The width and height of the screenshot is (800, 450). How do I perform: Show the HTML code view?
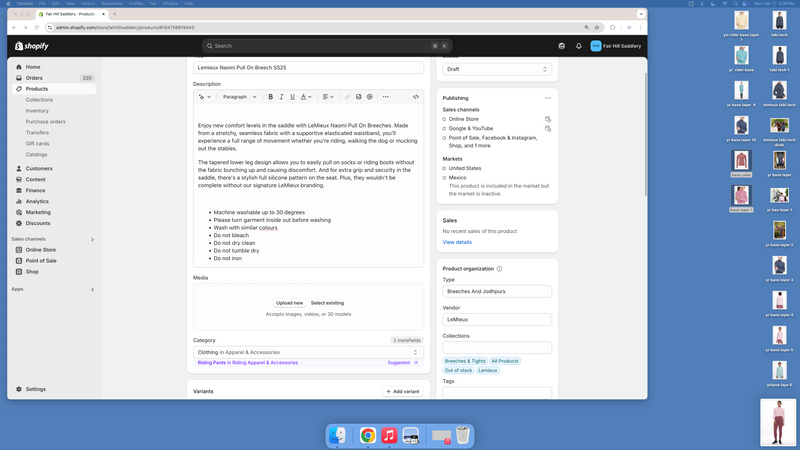point(416,97)
